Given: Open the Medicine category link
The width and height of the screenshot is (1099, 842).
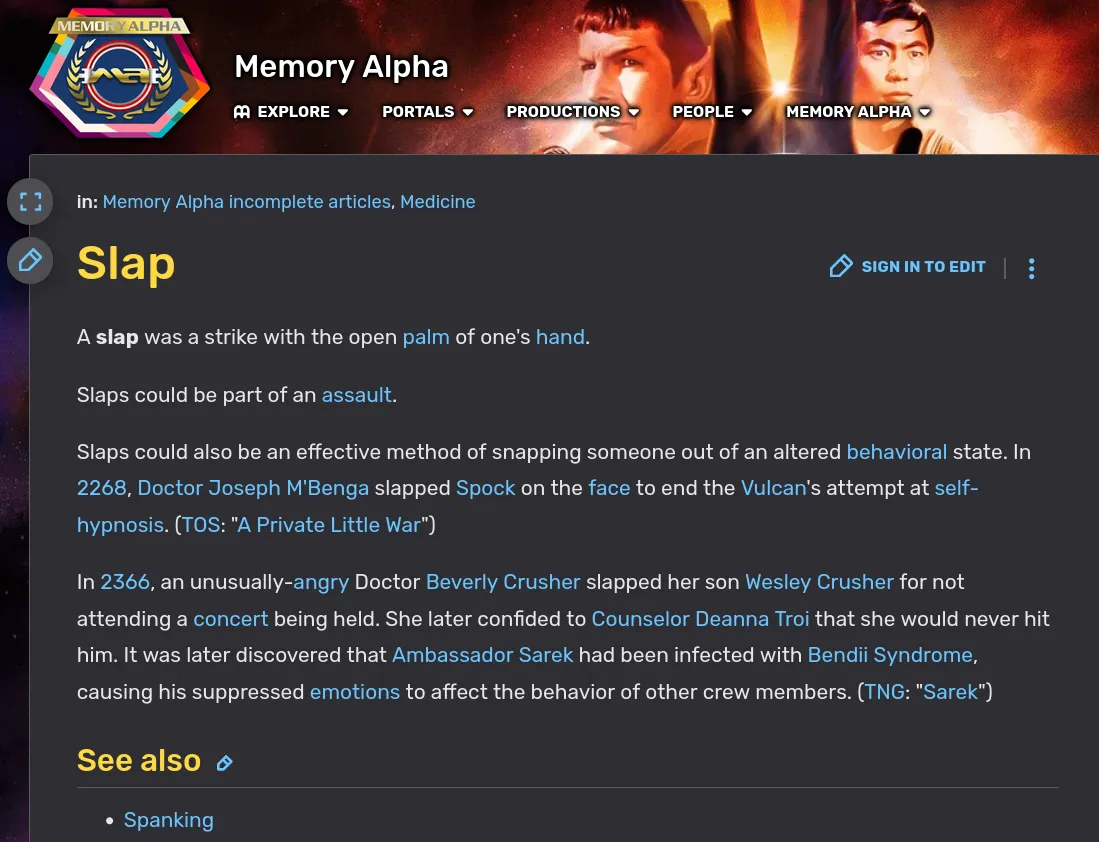Looking at the screenshot, I should [438, 202].
